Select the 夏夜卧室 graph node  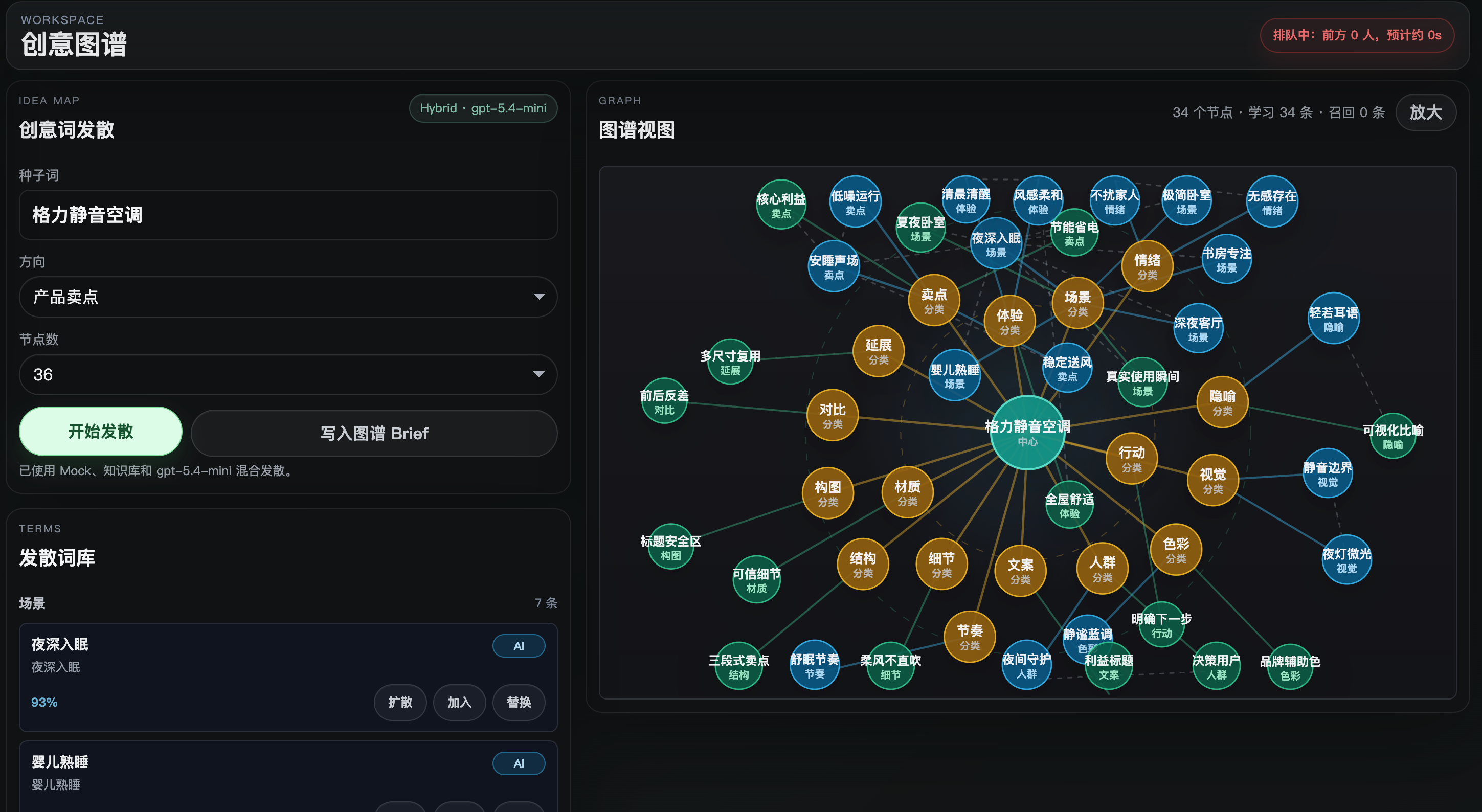pyautogui.click(x=920, y=228)
